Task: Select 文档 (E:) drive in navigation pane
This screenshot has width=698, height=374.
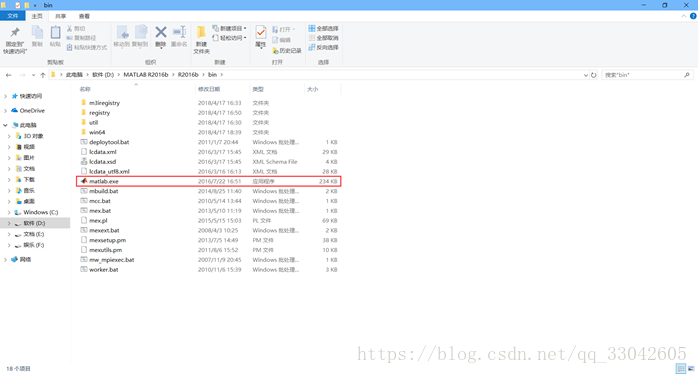Action: pyautogui.click(x=35, y=234)
